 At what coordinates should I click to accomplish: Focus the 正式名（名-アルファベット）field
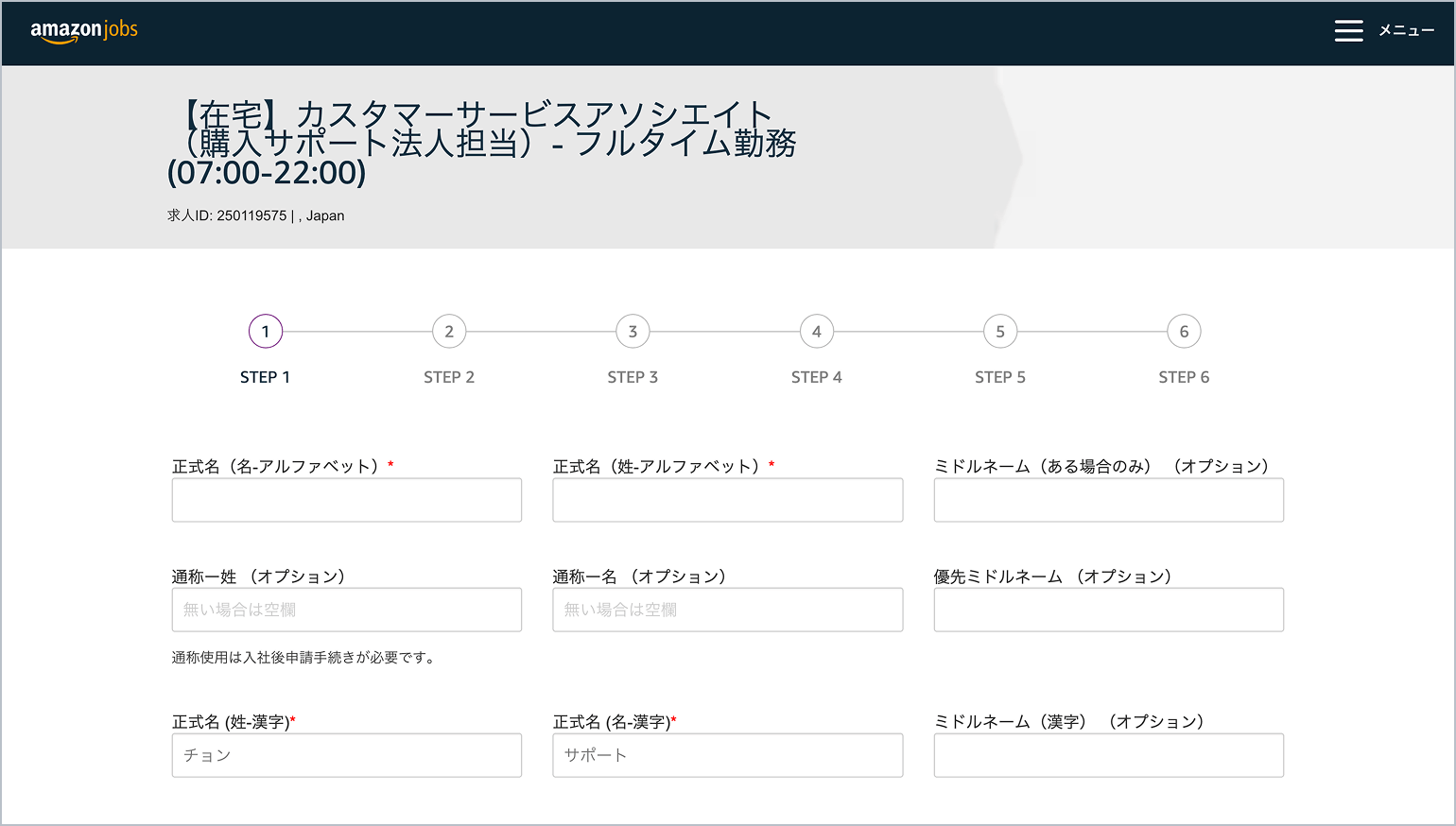[347, 500]
